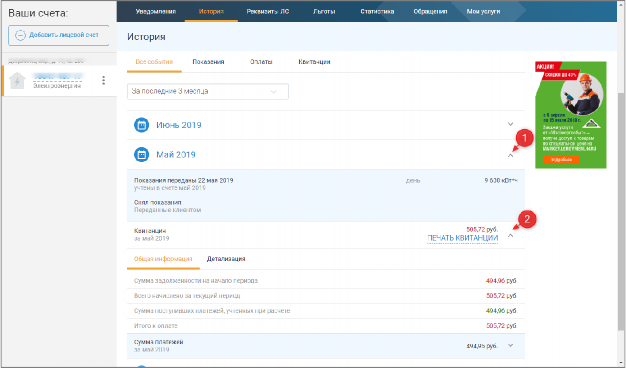
Task: Click the Июнь 2019 heading
Action: click(178, 125)
